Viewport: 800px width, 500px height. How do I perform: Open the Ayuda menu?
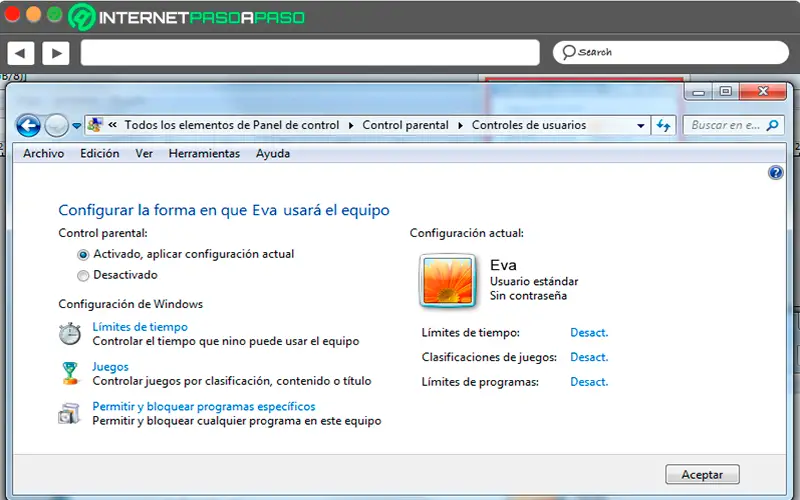(273, 154)
